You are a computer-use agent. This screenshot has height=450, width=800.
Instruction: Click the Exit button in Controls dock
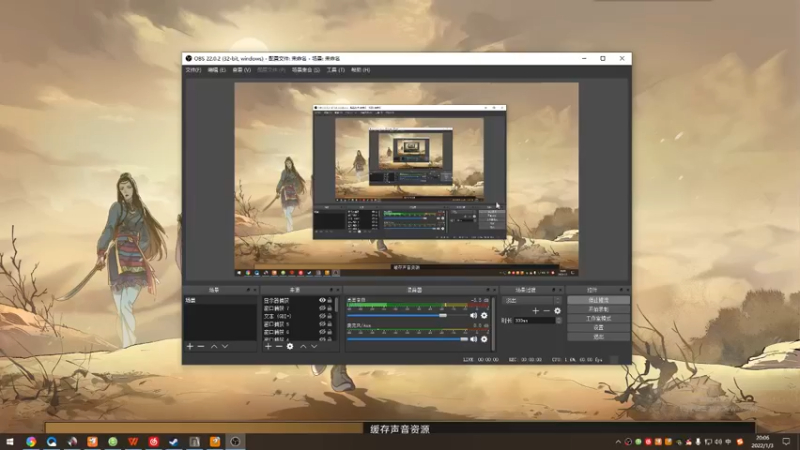[598, 337]
